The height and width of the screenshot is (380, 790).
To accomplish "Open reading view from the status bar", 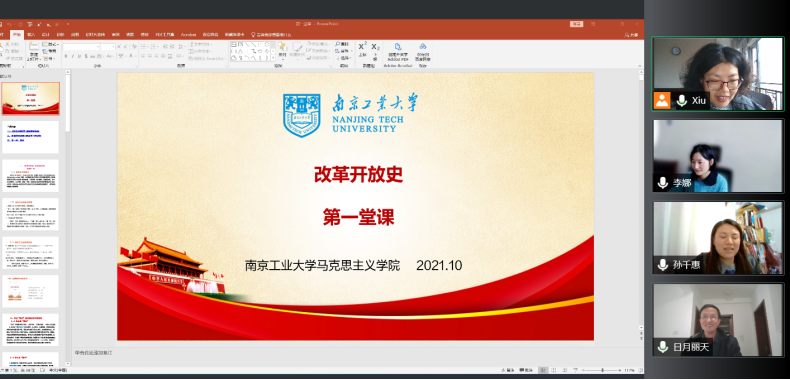I will (565, 370).
